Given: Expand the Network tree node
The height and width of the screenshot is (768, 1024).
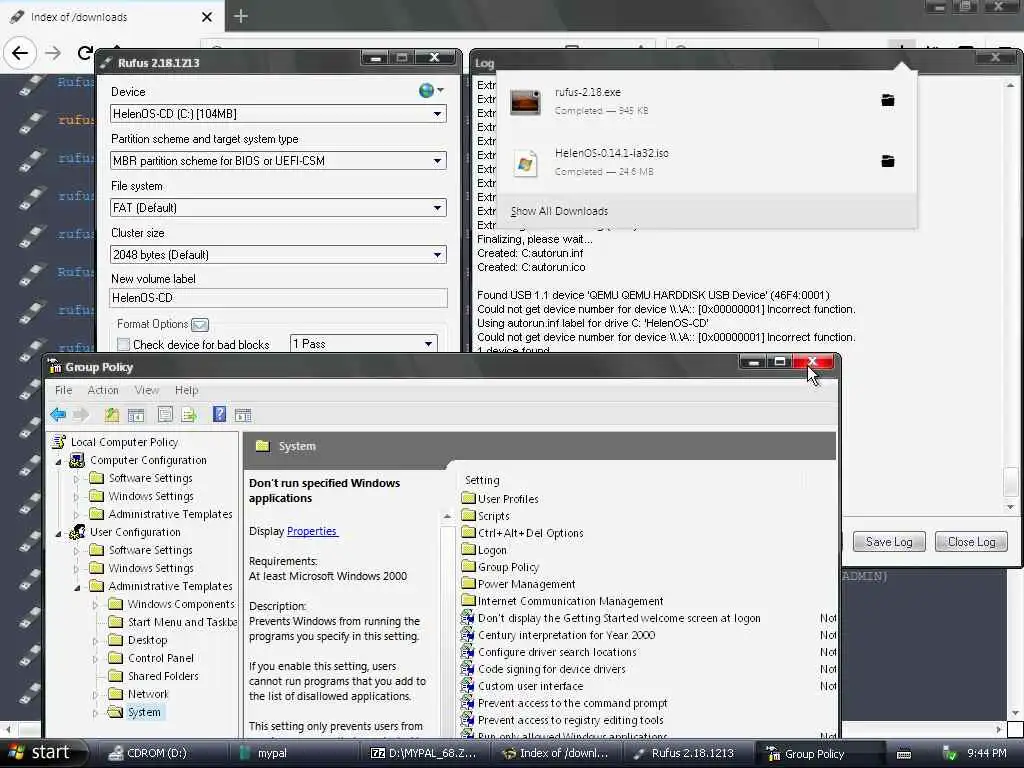Looking at the screenshot, I should coord(96,695).
